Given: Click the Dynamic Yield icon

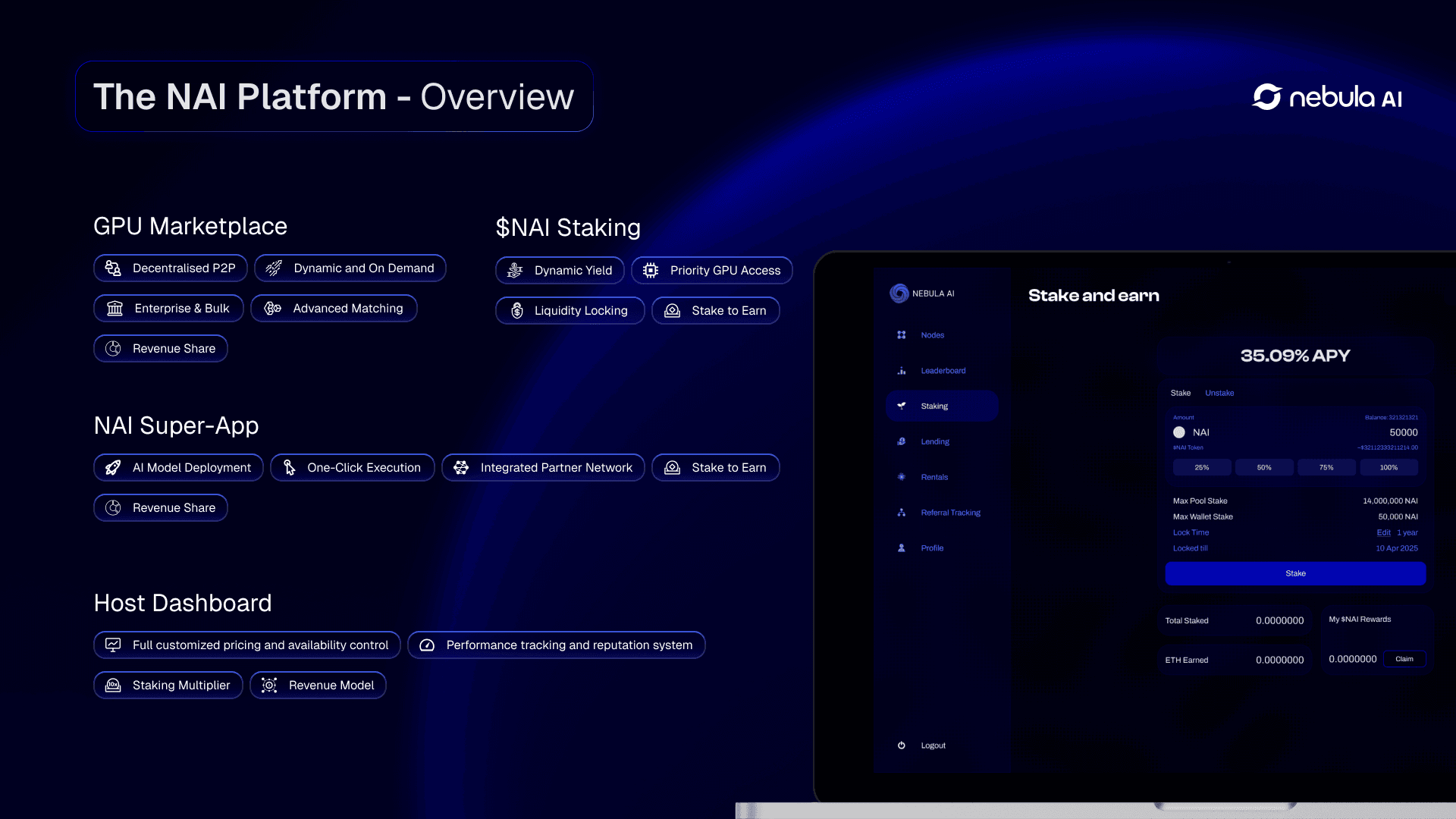Looking at the screenshot, I should tap(515, 271).
